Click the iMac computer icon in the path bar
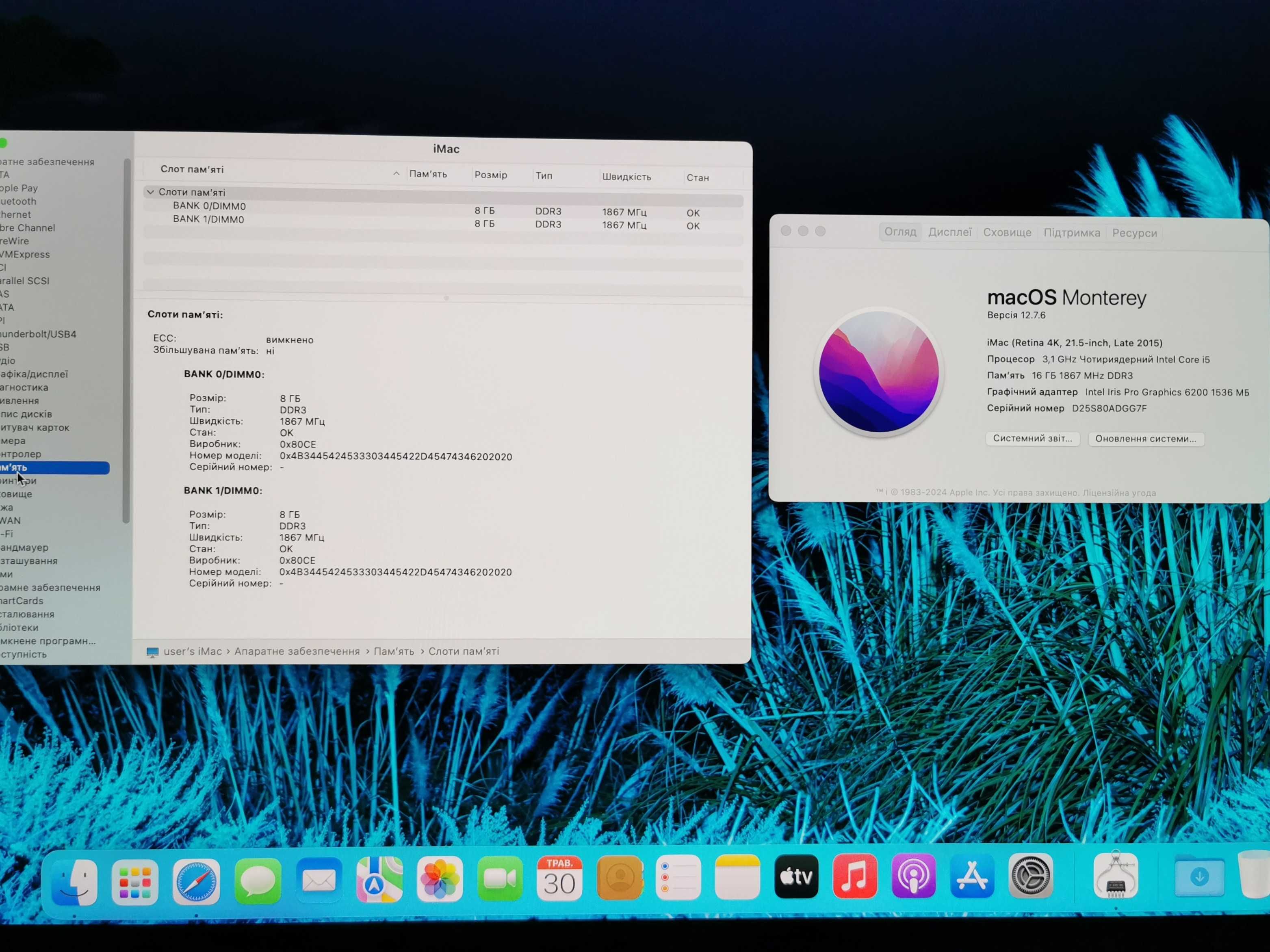 tap(152, 652)
